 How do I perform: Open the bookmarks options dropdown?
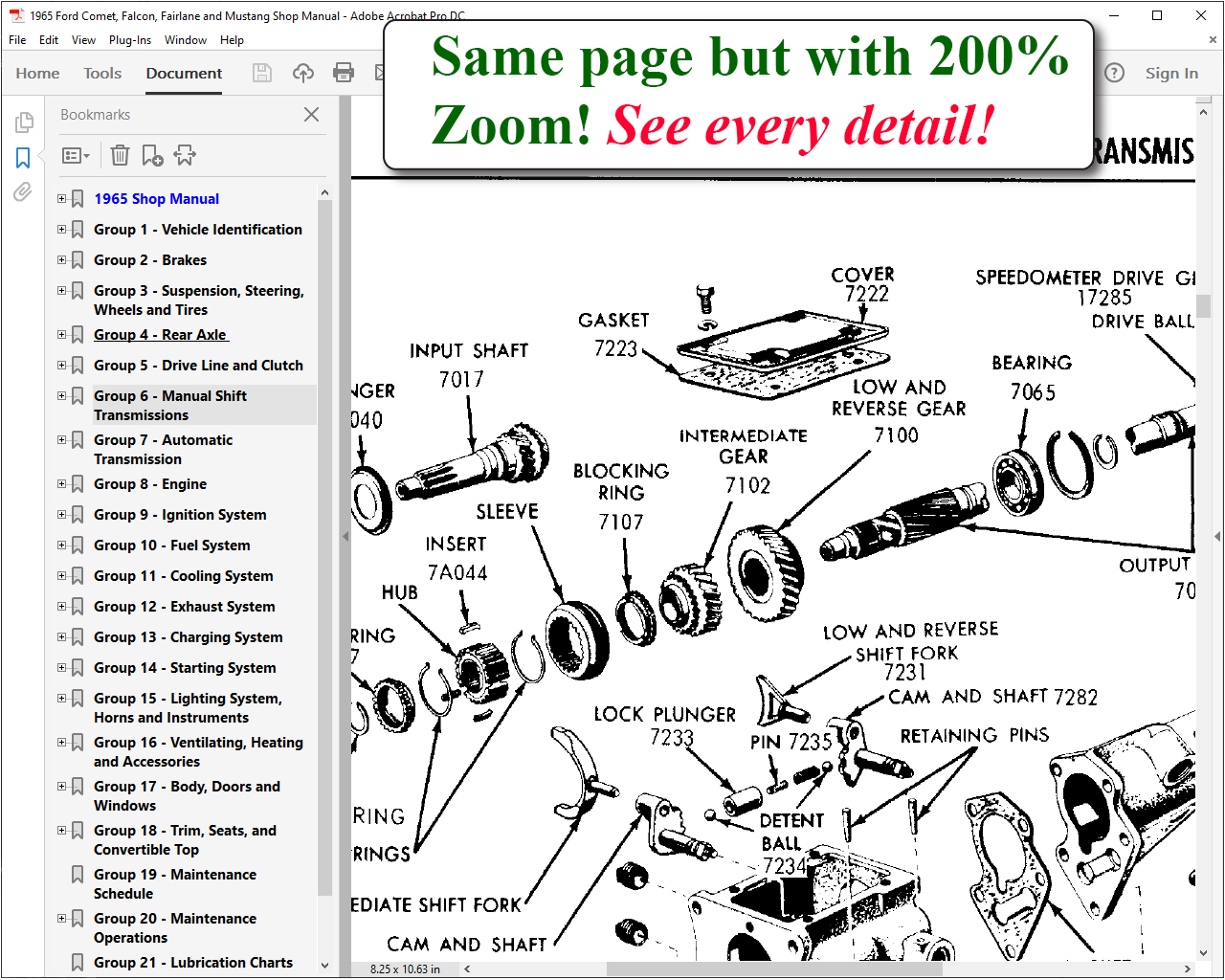point(76,155)
